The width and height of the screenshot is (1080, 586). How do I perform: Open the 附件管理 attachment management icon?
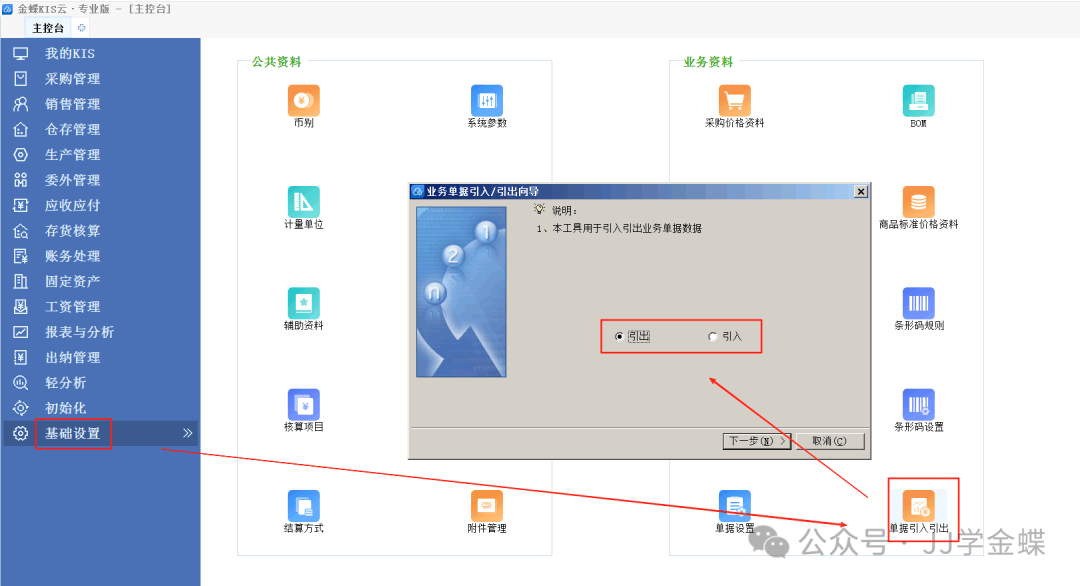tap(486, 506)
